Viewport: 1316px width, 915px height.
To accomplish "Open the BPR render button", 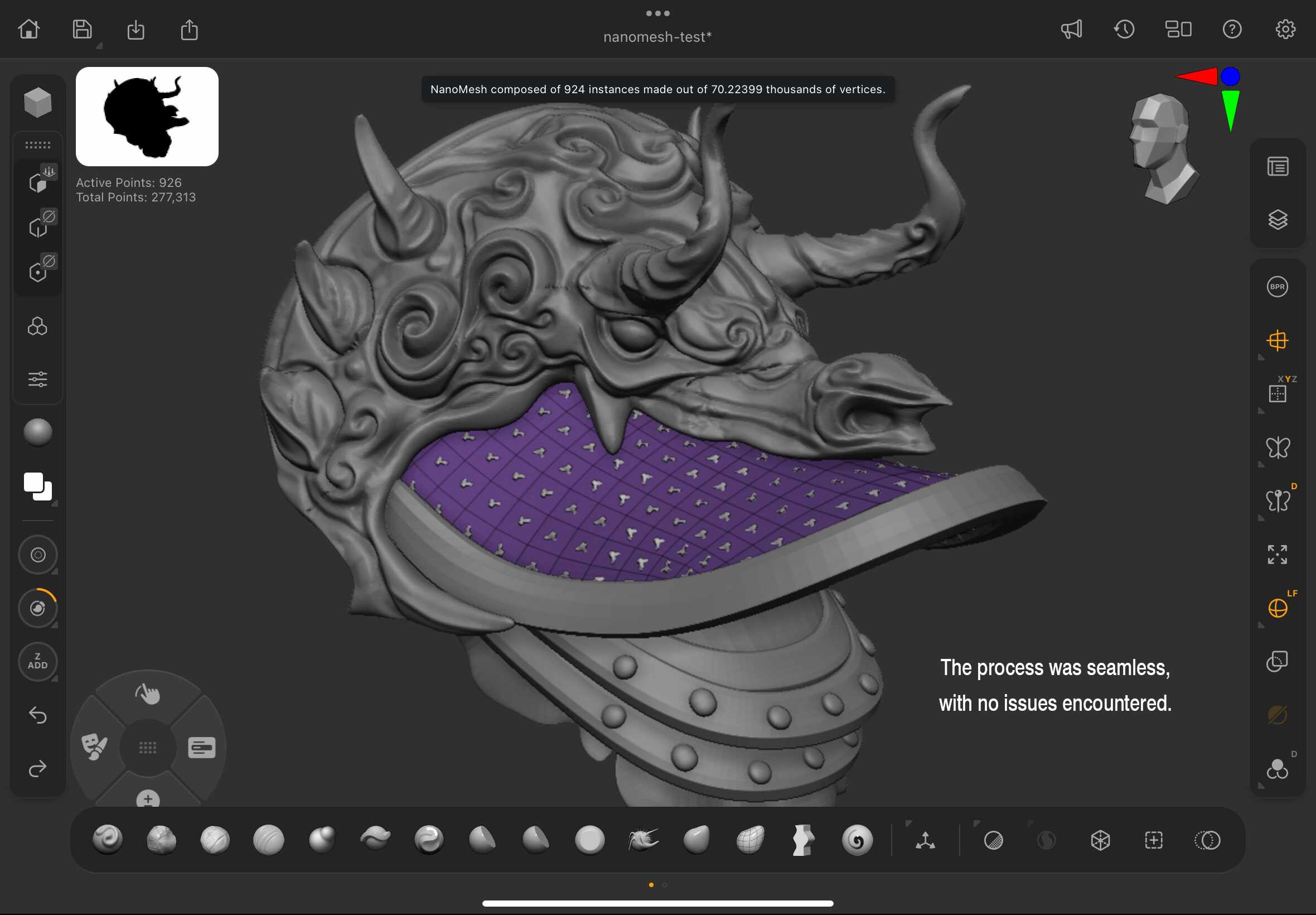I will [x=1277, y=287].
